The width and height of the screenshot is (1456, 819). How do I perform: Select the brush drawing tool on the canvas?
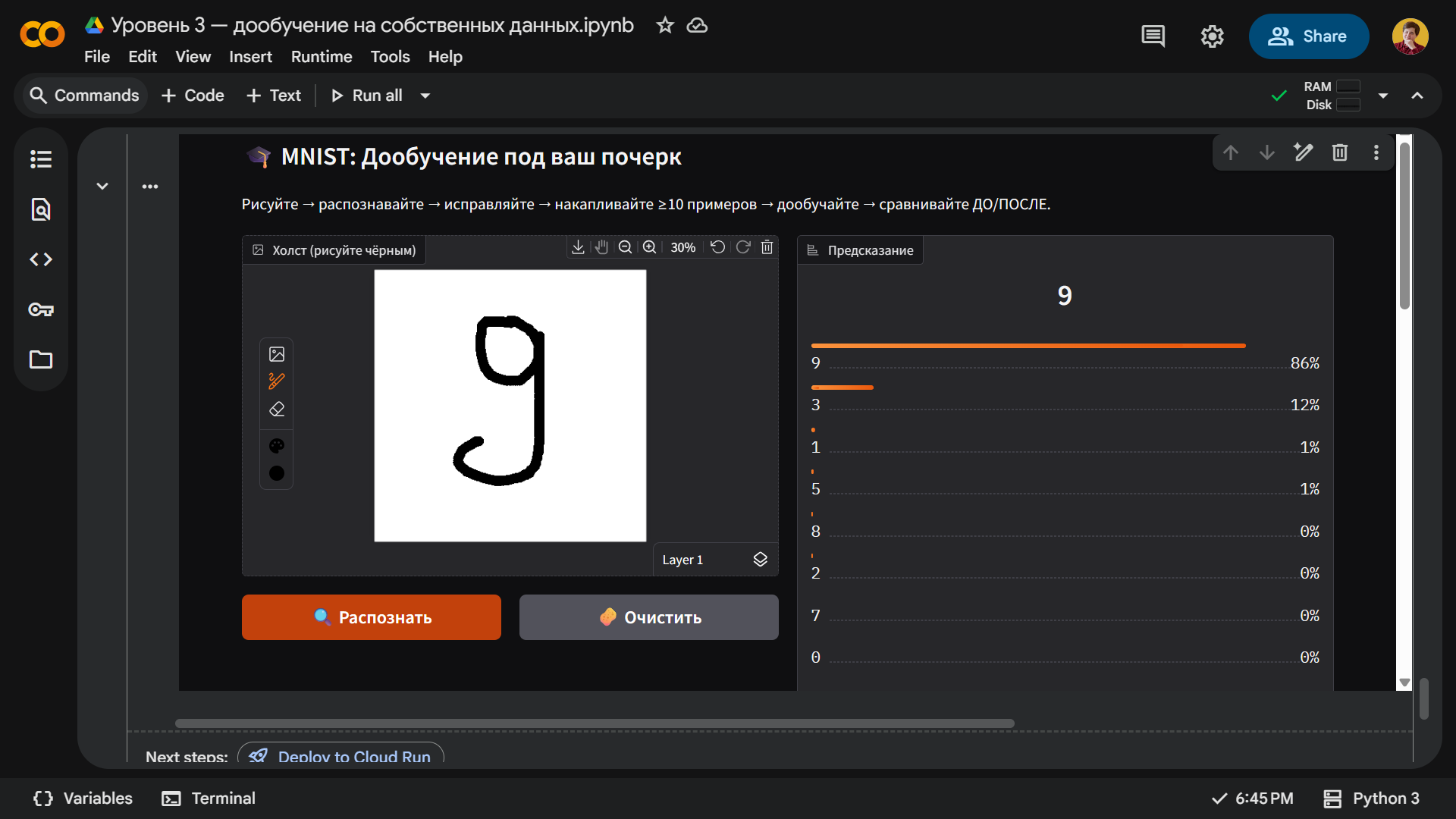point(276,381)
